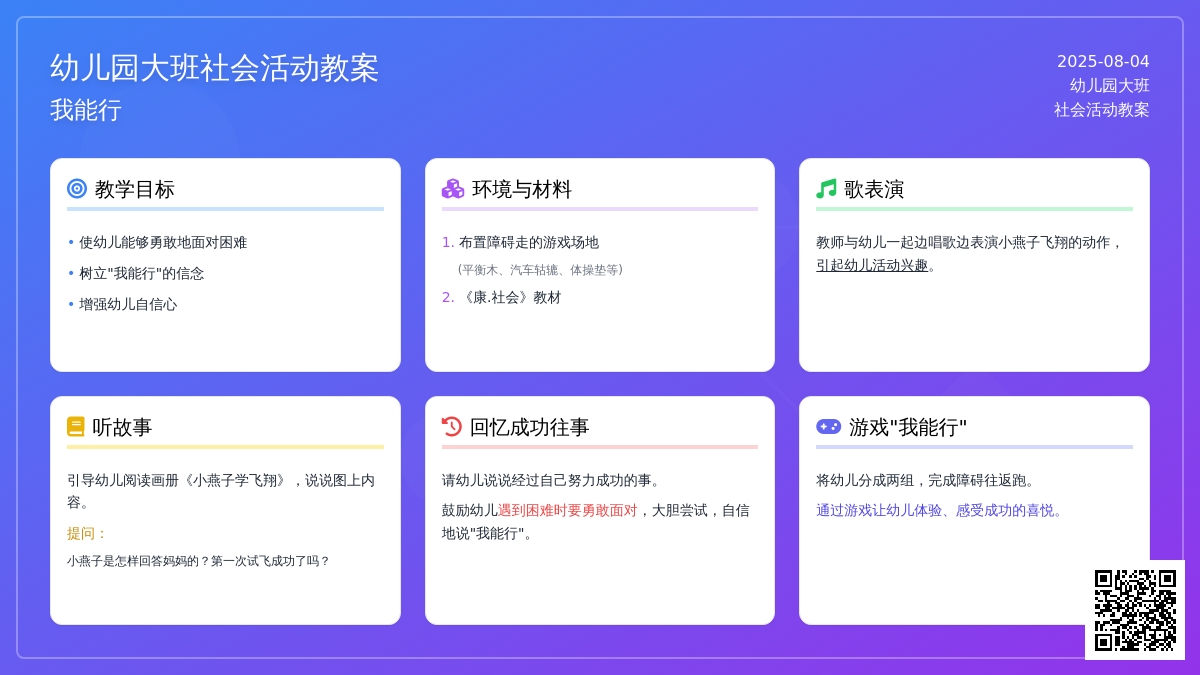Click the book icon beside 听故事

(x=76, y=427)
